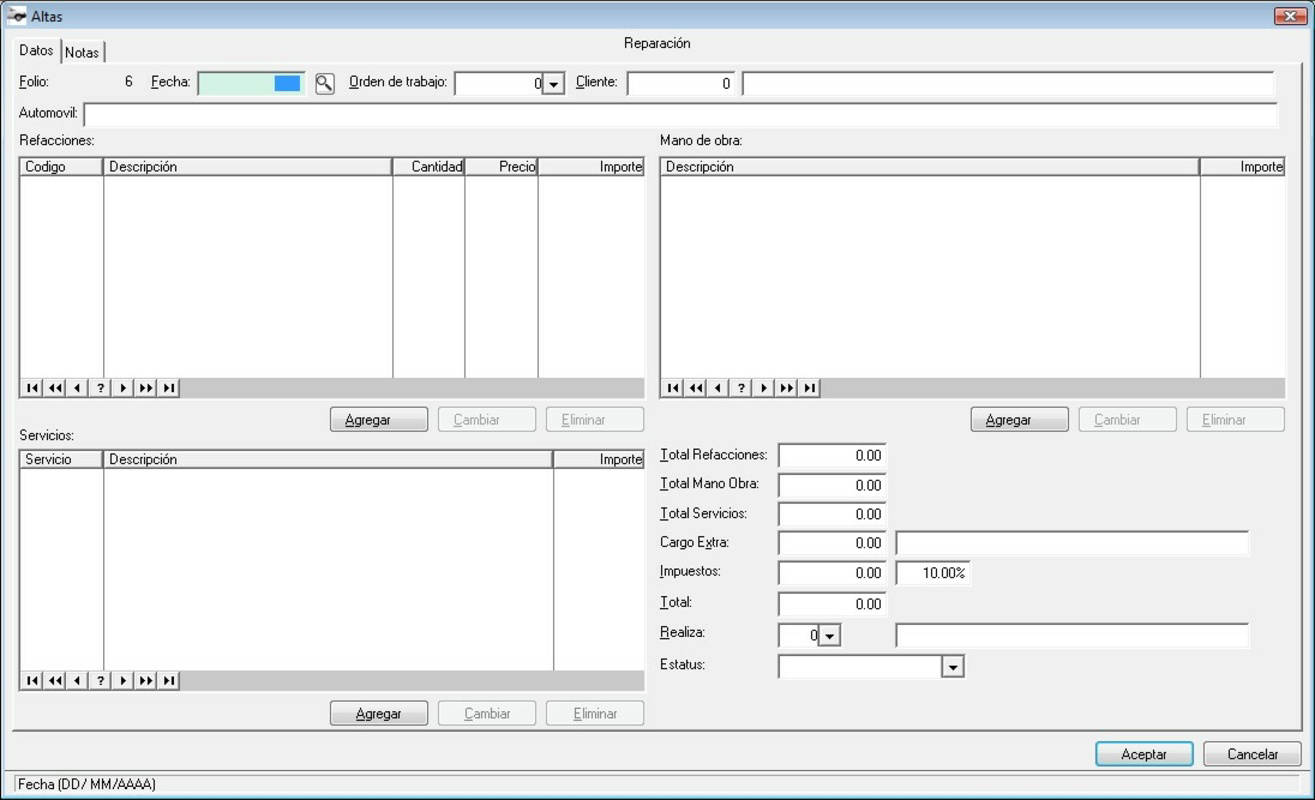
Task: Click the 10.00% tax rate field
Action: 933,573
